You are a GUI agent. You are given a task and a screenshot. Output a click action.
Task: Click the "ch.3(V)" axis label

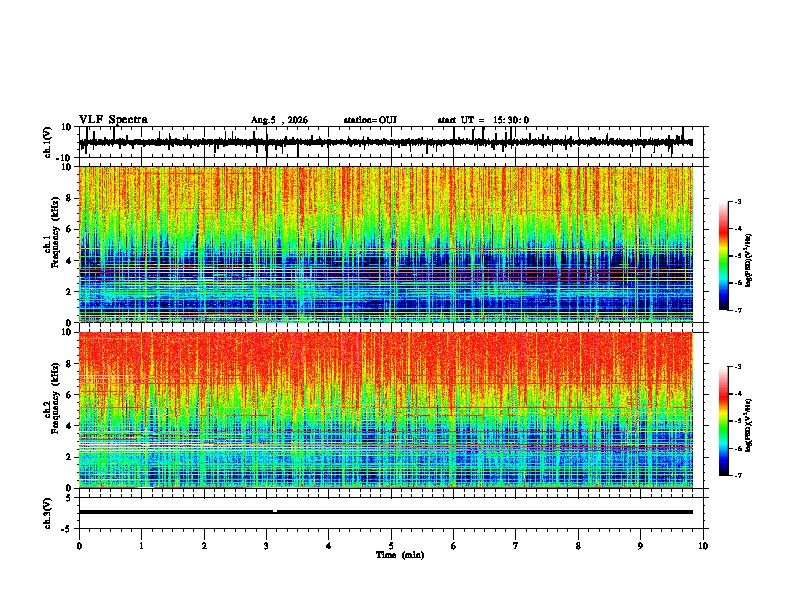(x=48, y=513)
